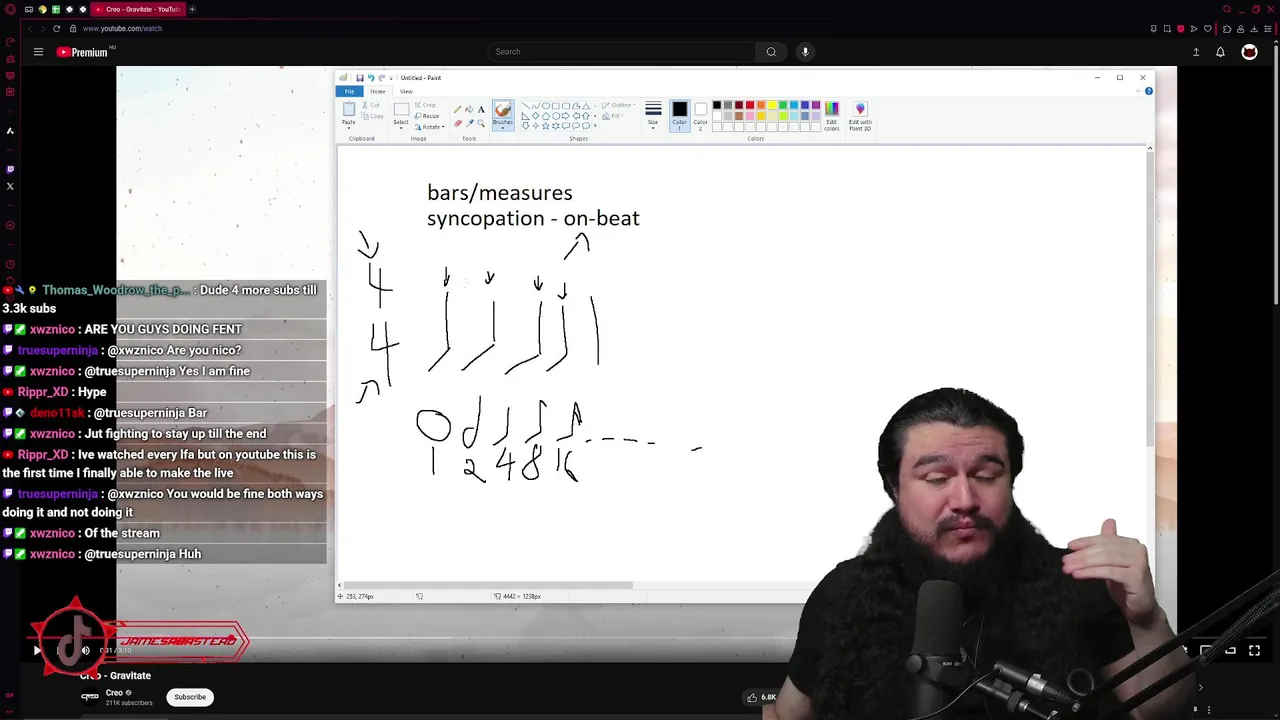Screen dimensions: 1280x720
Task: Click the YouTube search magnifier button
Action: point(771,52)
